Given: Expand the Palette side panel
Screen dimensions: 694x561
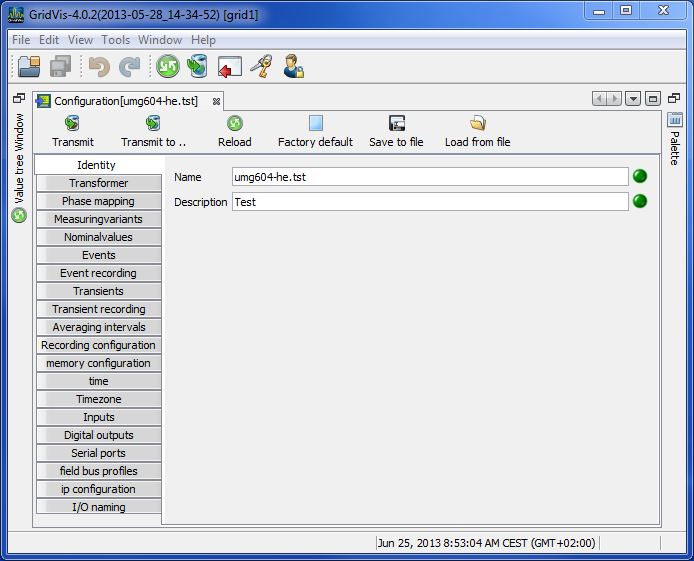Looking at the screenshot, I should click(675, 140).
